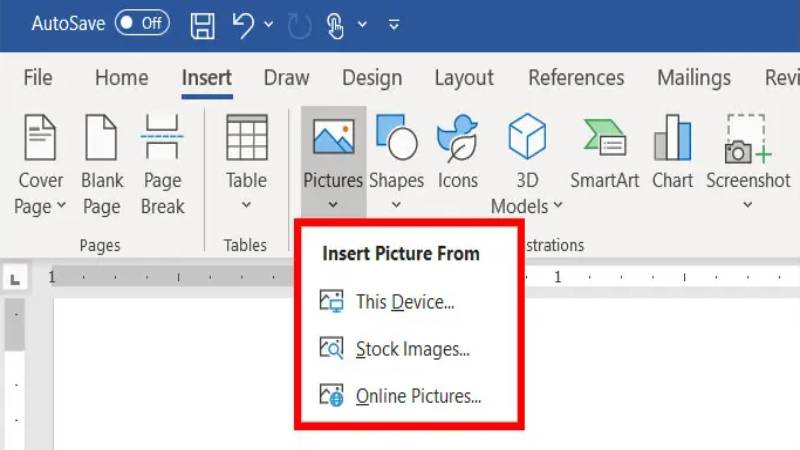The image size is (800, 450).
Task: Select Stock Images... option
Action: (412, 349)
